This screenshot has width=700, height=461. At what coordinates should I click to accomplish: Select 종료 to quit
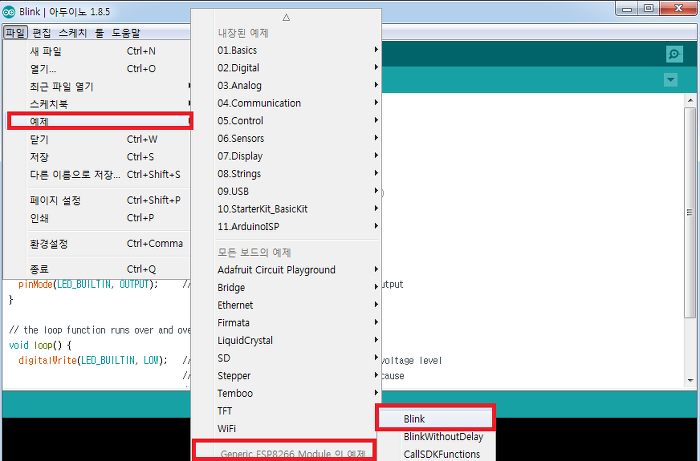tap(97, 269)
